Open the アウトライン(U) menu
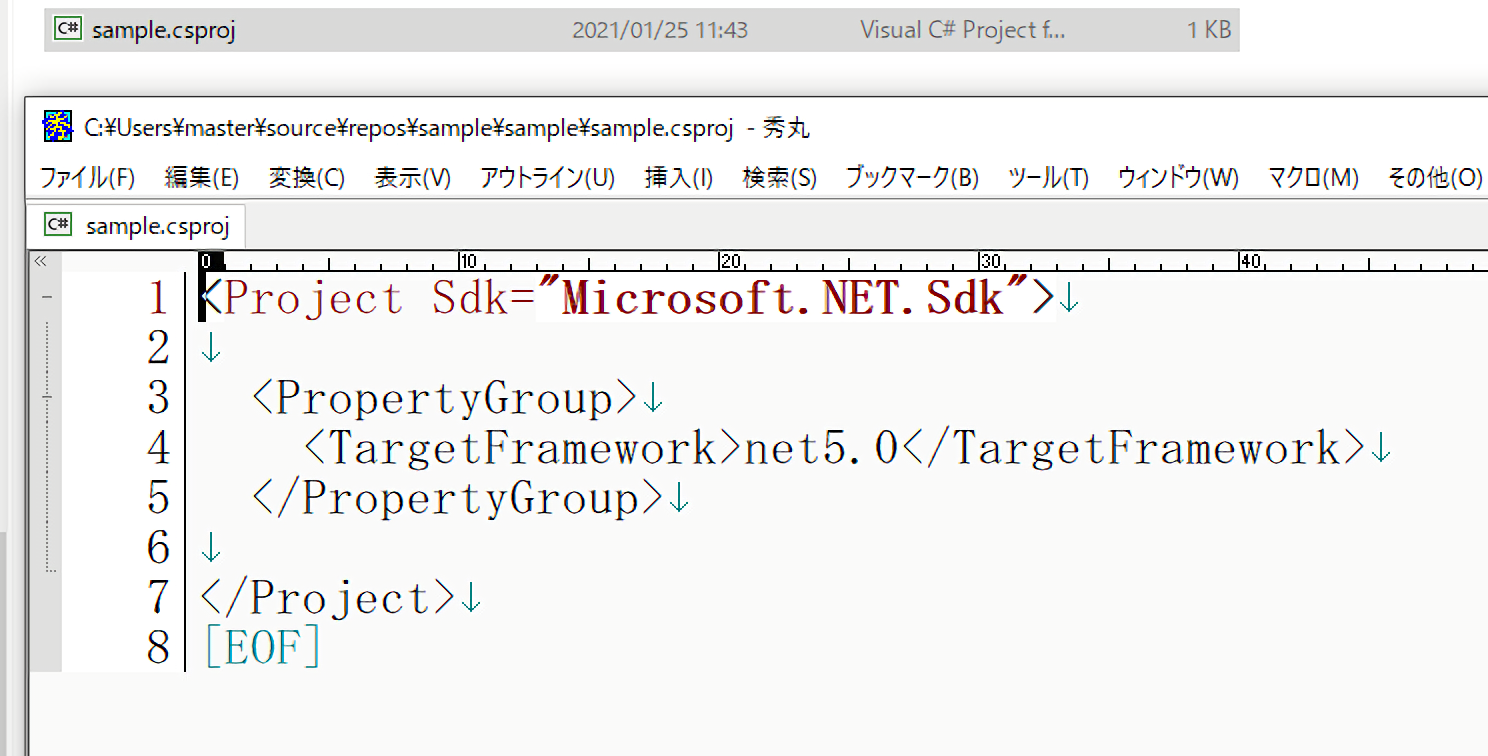Viewport: 1488px width, 756px height. coord(547,178)
